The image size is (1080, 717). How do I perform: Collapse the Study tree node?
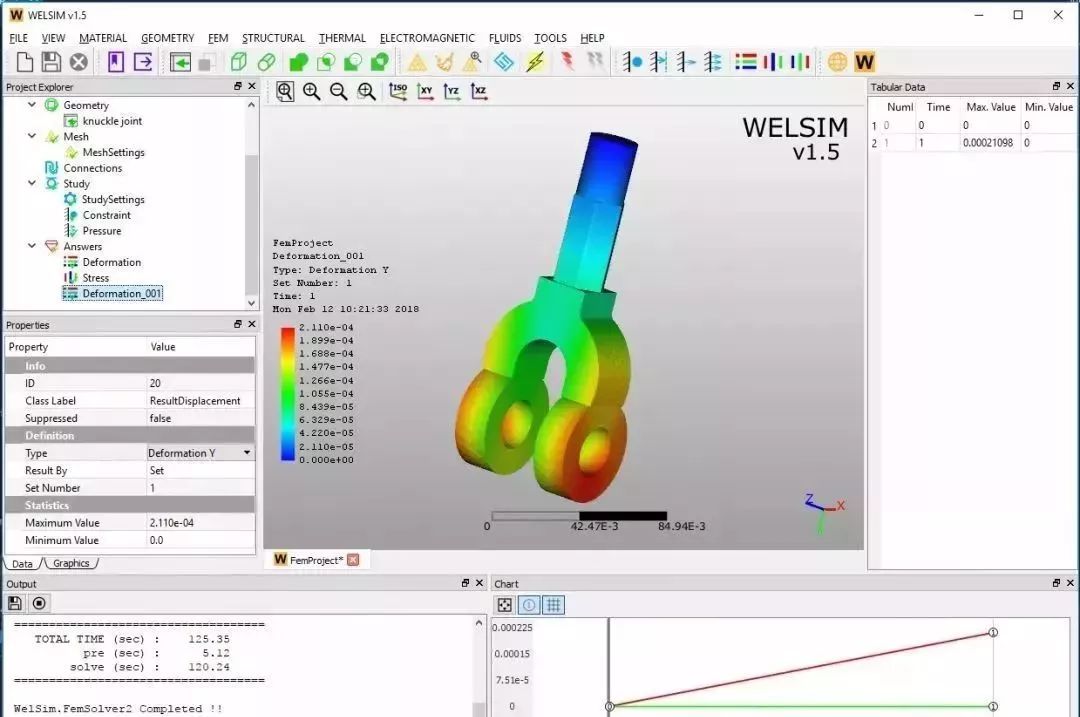click(32, 183)
